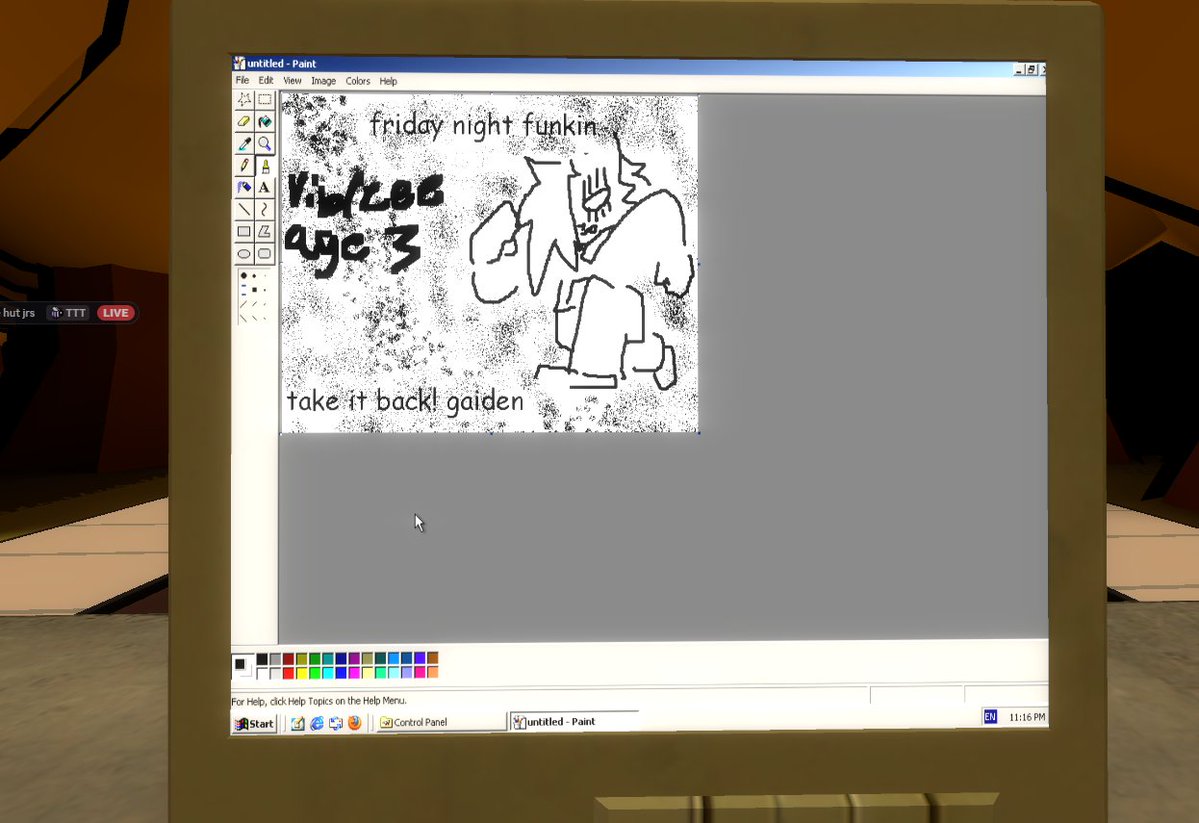Screen dimensions: 1199x823
Task: Select the rectangular Select tool
Action: [x=265, y=99]
